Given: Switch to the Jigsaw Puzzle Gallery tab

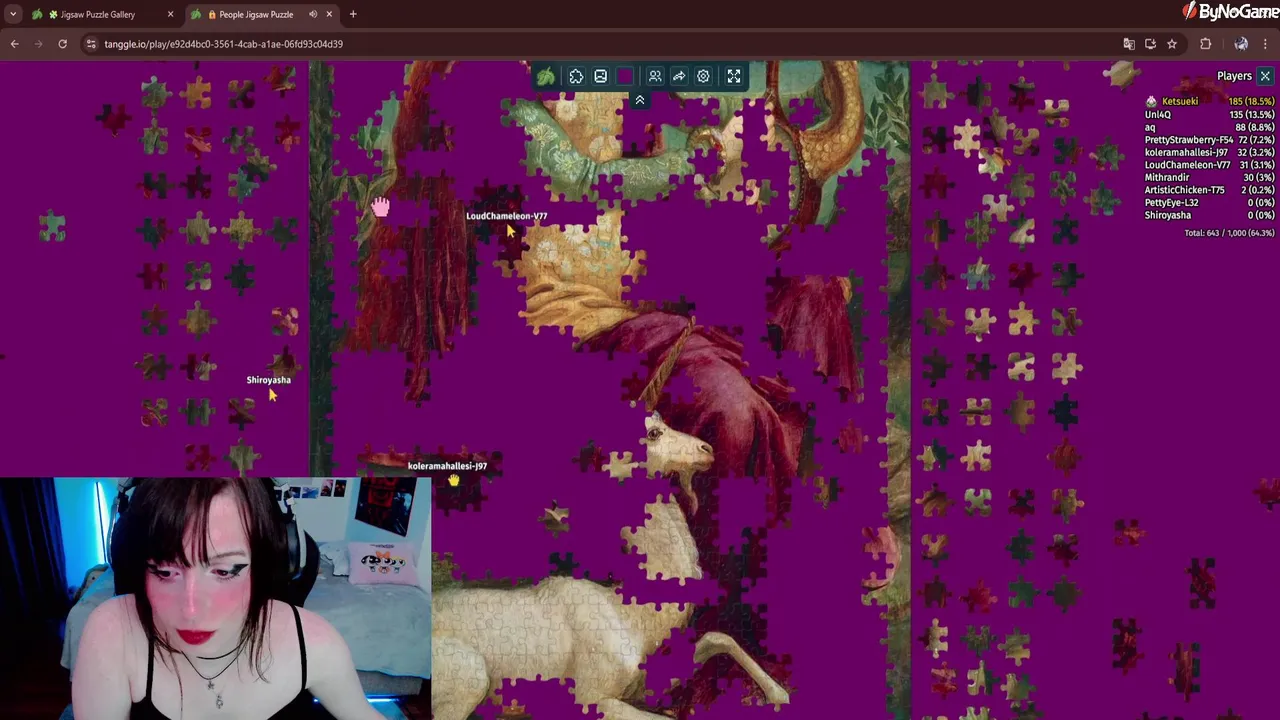Looking at the screenshot, I should 98,14.
